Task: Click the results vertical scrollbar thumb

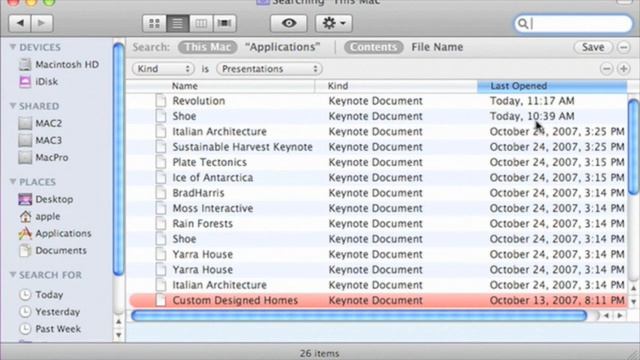Action: click(x=634, y=147)
